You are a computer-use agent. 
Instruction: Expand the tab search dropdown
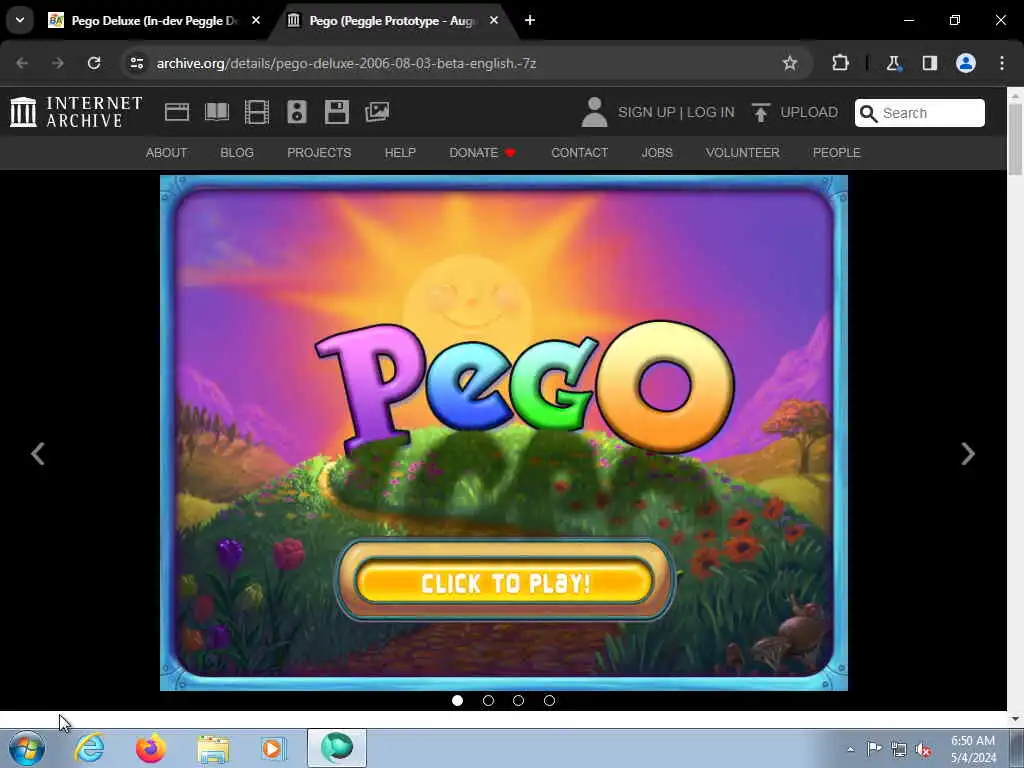click(20, 20)
